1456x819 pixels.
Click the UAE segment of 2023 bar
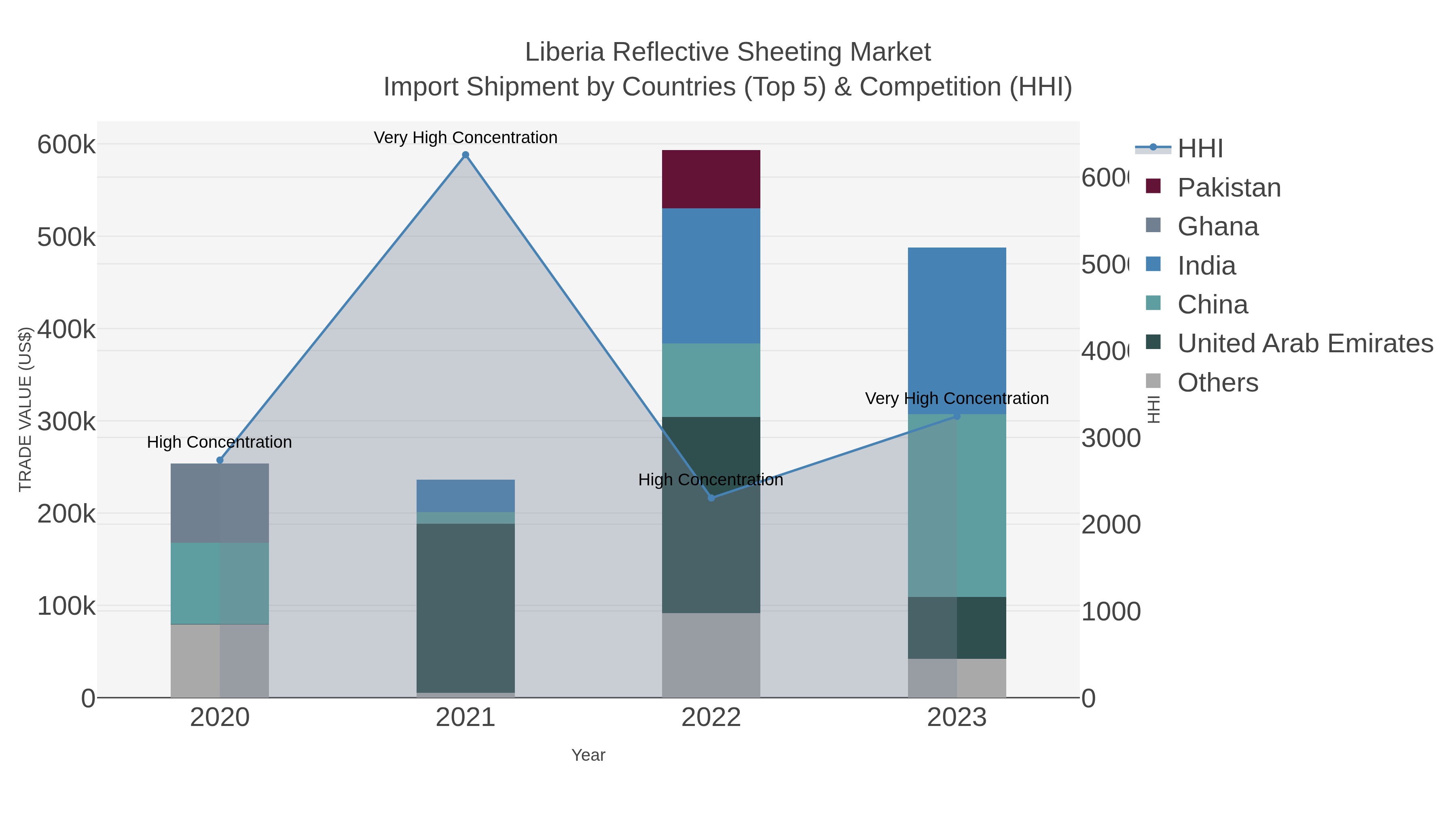(x=957, y=627)
